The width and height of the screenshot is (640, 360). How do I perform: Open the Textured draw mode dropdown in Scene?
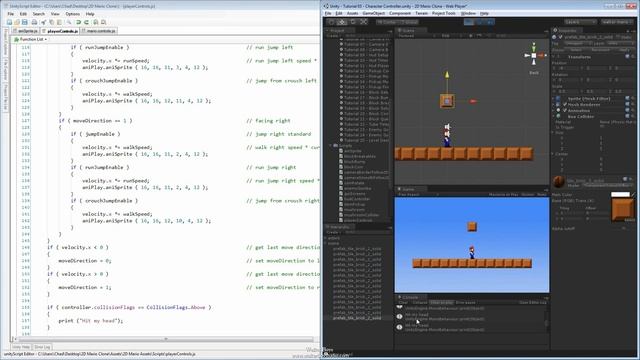[x=416, y=36]
